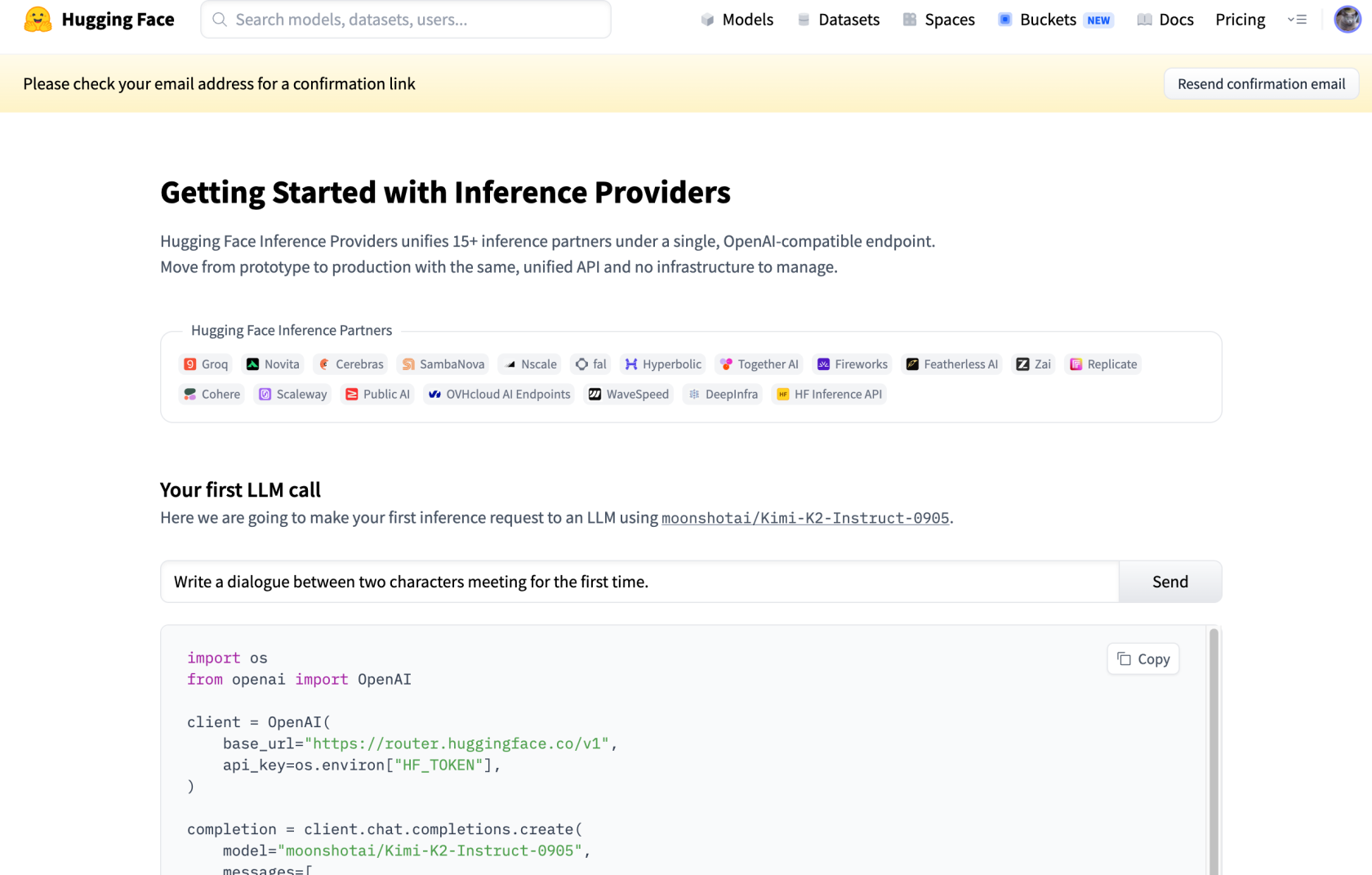The image size is (1372, 875).
Task: Click the Cohere provider icon
Action: [190, 395]
